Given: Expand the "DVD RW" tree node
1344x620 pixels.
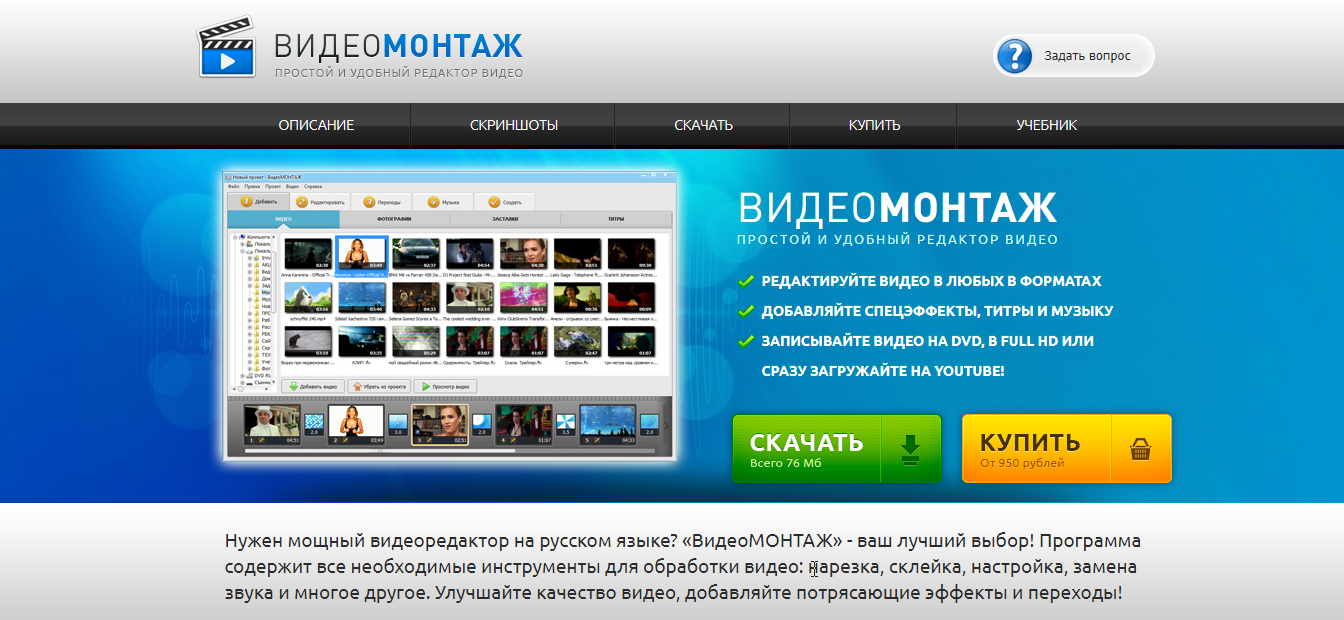Looking at the screenshot, I should click(x=242, y=374).
